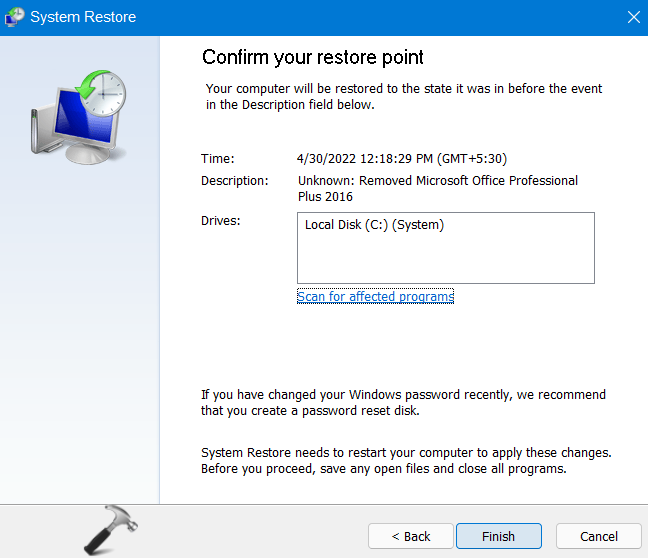
Task: Click the Drives: label
Action: tap(221, 219)
